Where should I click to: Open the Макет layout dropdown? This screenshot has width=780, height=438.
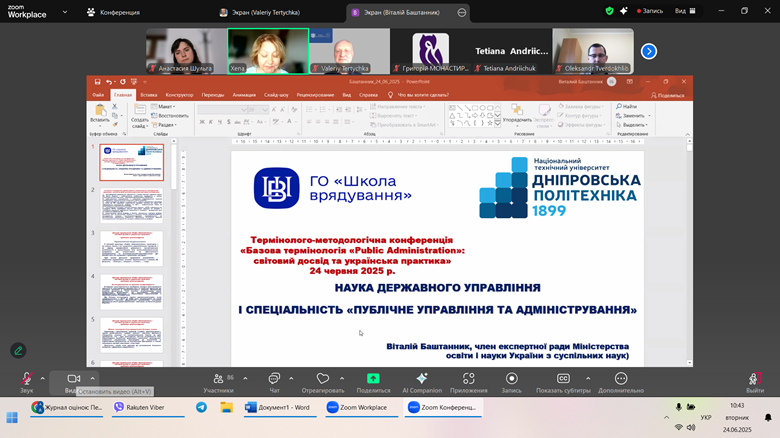pos(164,107)
